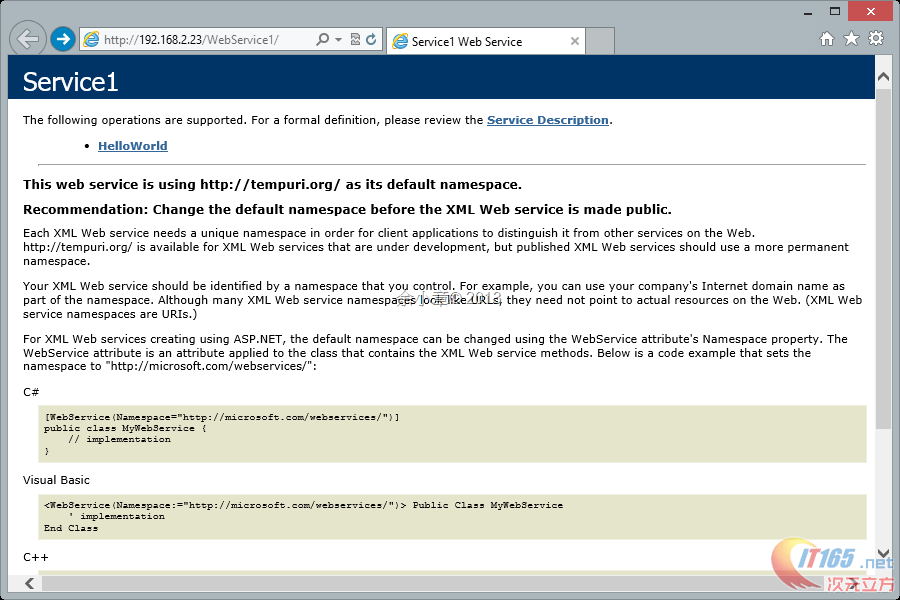Viewport: 900px width, 600px height.
Task: Click the C# '[WebService(Namespace=' code line
Action: point(222,417)
